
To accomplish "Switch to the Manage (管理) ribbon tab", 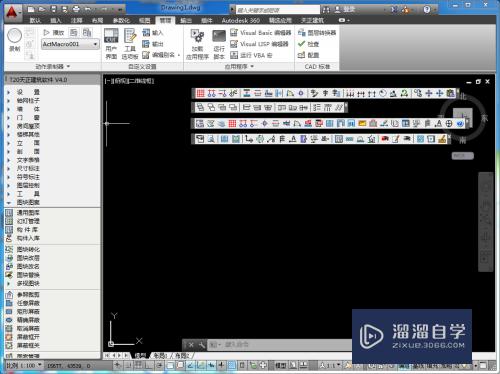I will click(165, 20).
